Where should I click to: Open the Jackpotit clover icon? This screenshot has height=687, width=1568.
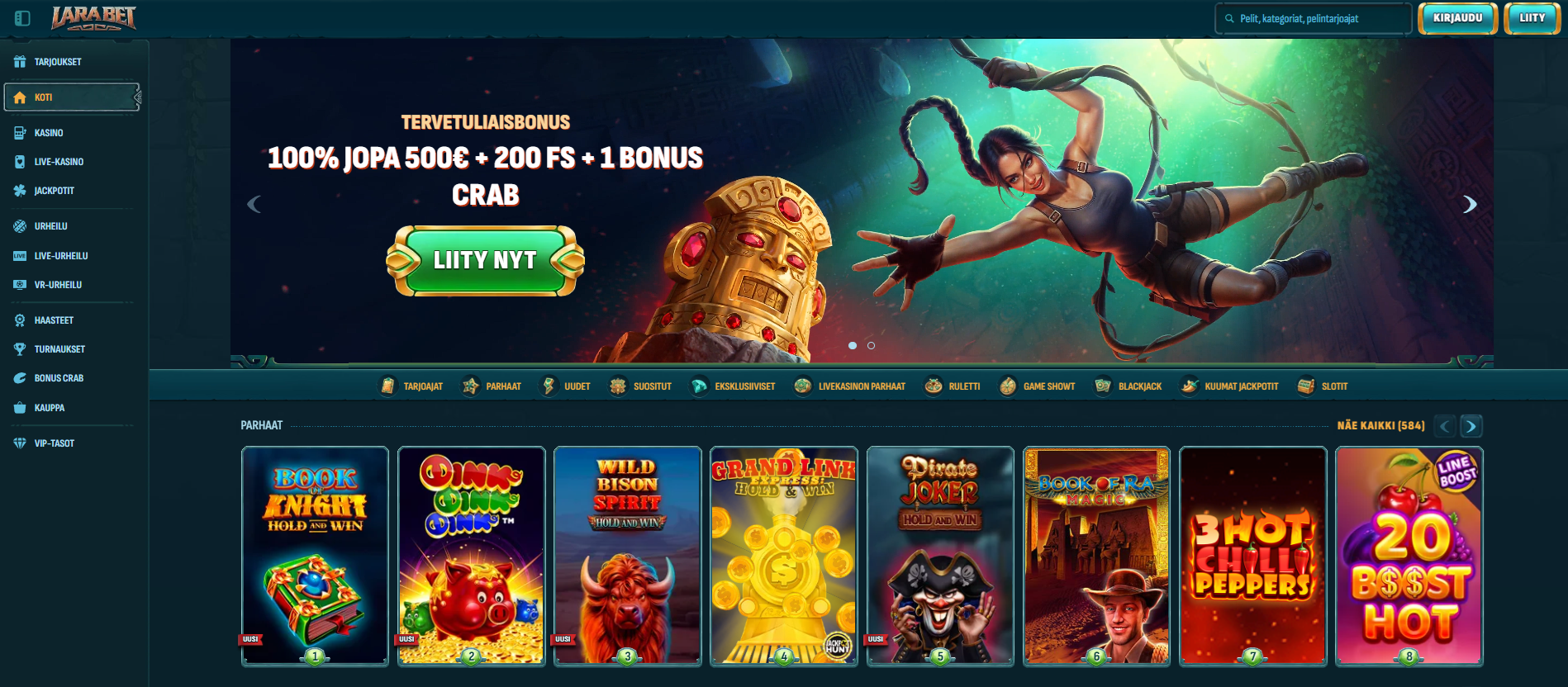20,191
